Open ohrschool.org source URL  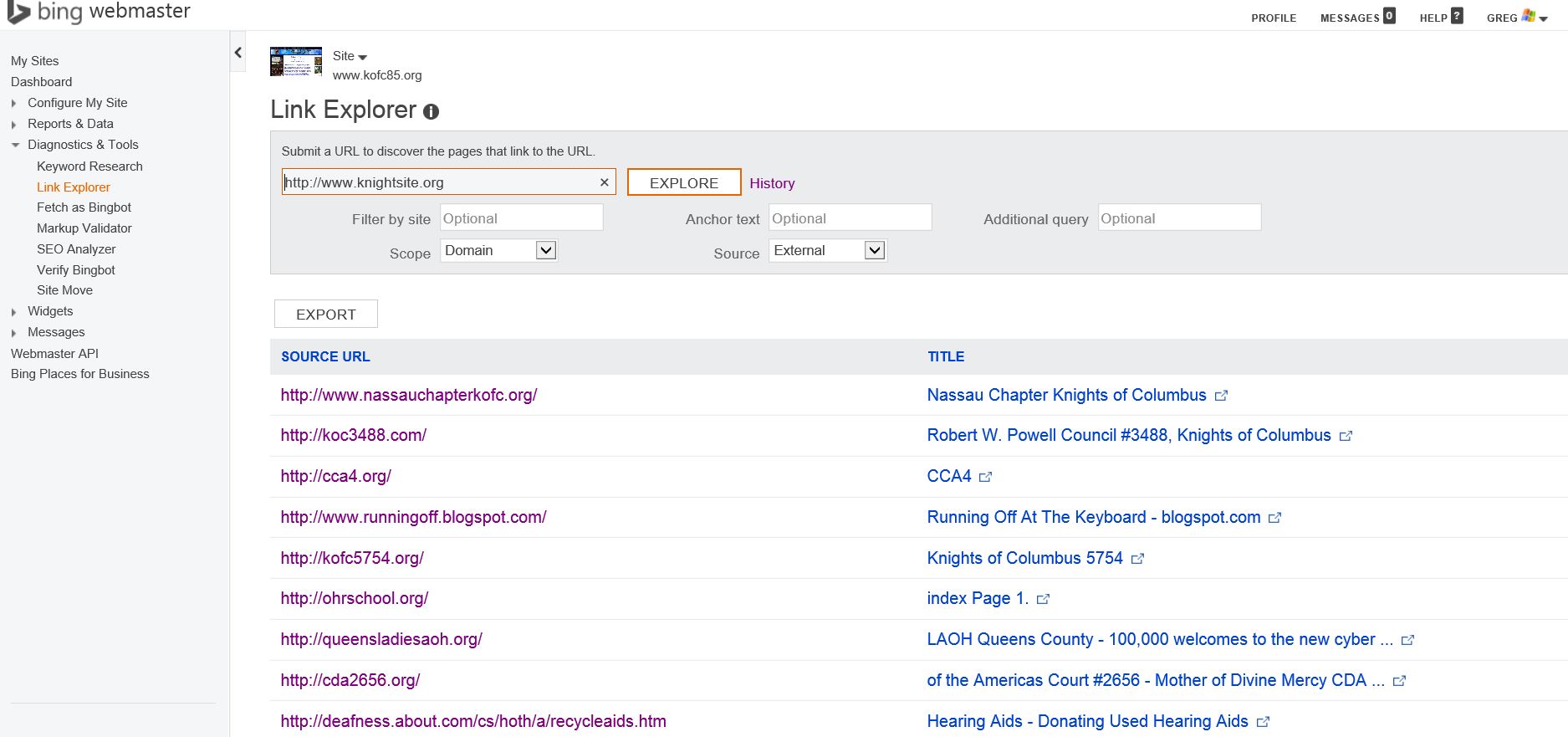pos(355,598)
